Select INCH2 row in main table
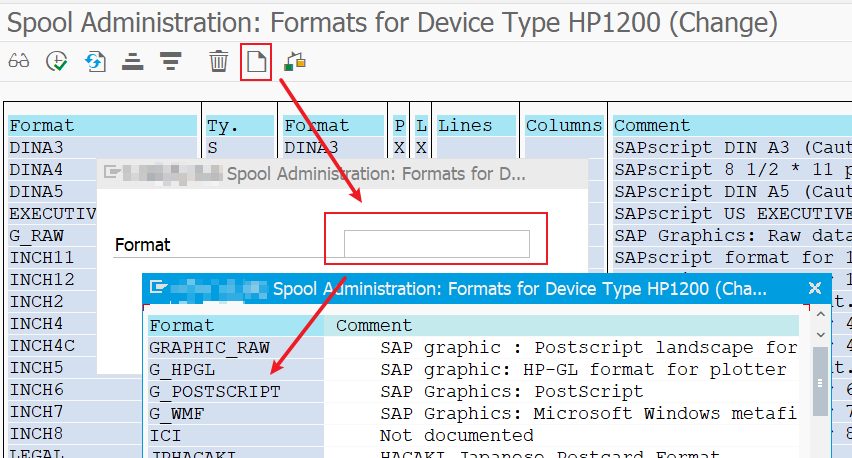Screen dimensions: 852x458 pyautogui.click(x=36, y=302)
